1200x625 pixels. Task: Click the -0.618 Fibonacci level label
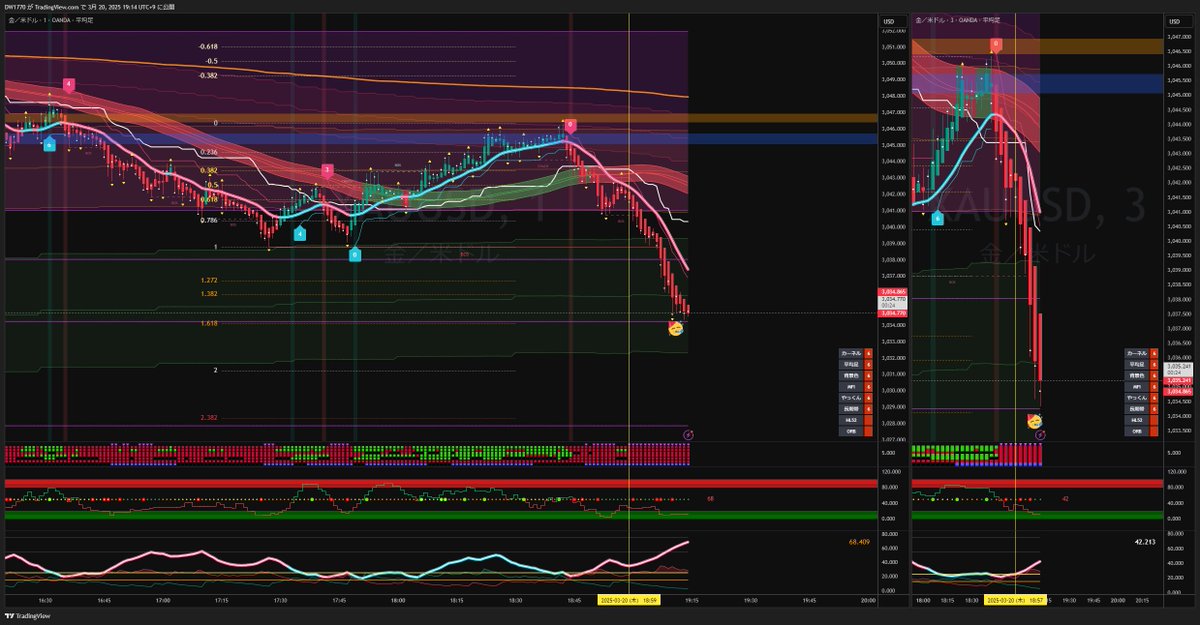pyautogui.click(x=208, y=47)
